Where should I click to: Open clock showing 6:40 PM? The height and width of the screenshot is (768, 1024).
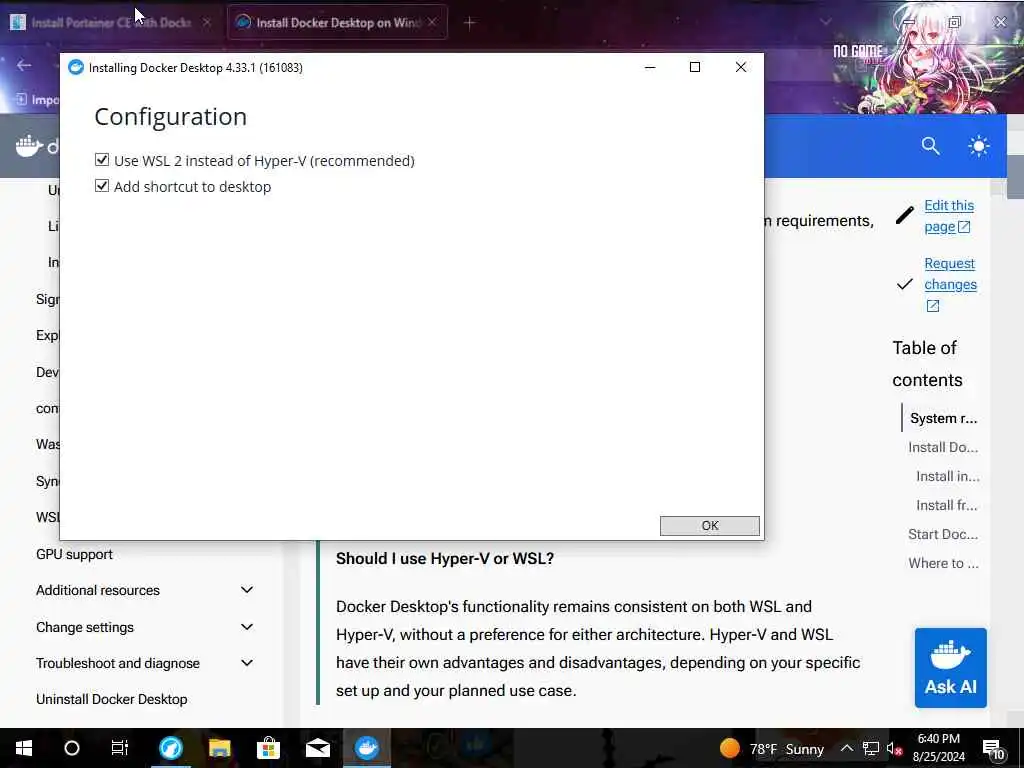938,748
